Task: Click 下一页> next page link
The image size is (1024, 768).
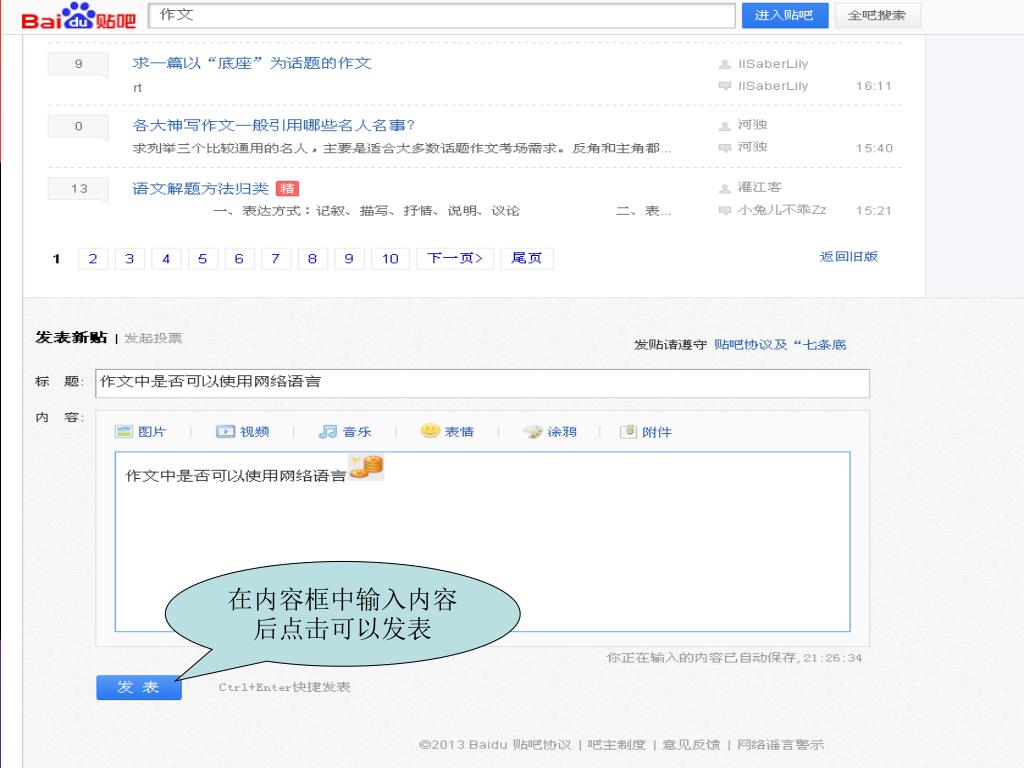Action: tap(455, 259)
